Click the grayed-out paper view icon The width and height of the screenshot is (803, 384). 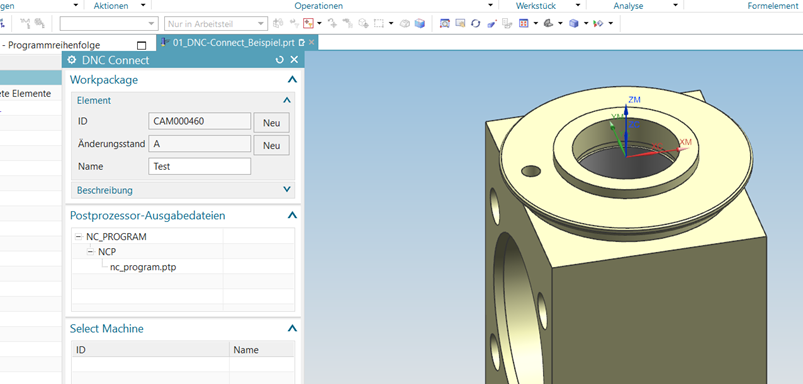pos(507,23)
